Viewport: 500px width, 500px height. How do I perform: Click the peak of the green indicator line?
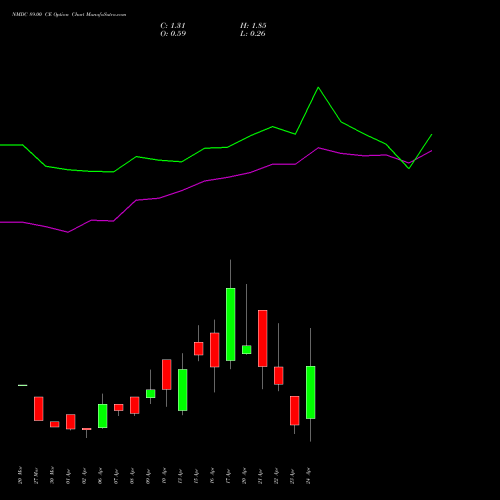coord(318,88)
